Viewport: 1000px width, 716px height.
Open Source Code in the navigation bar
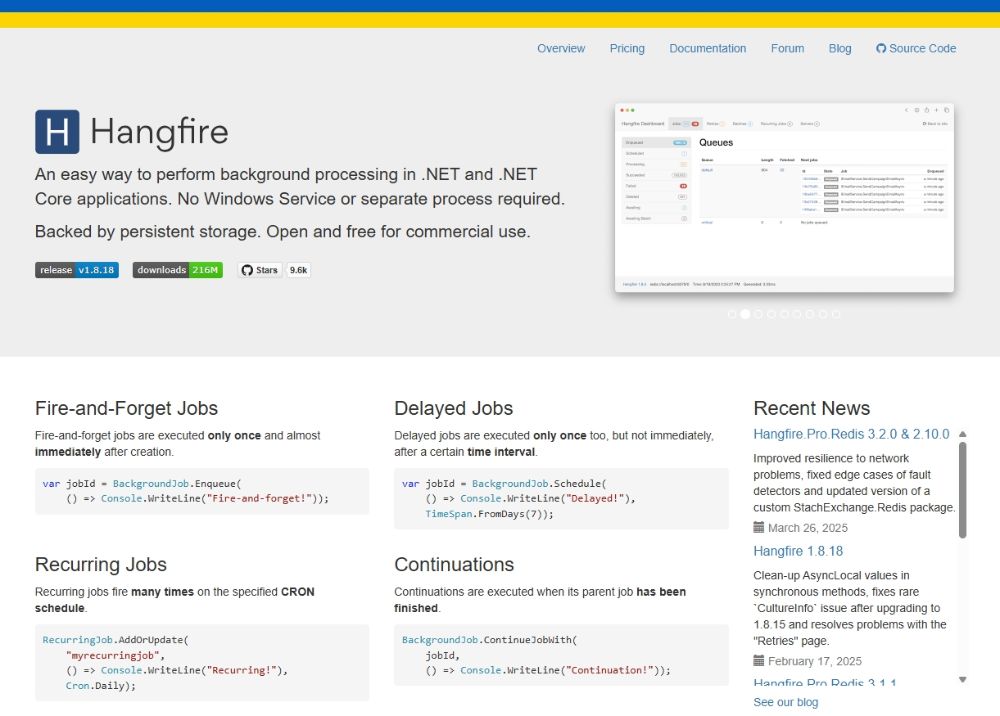tap(916, 48)
